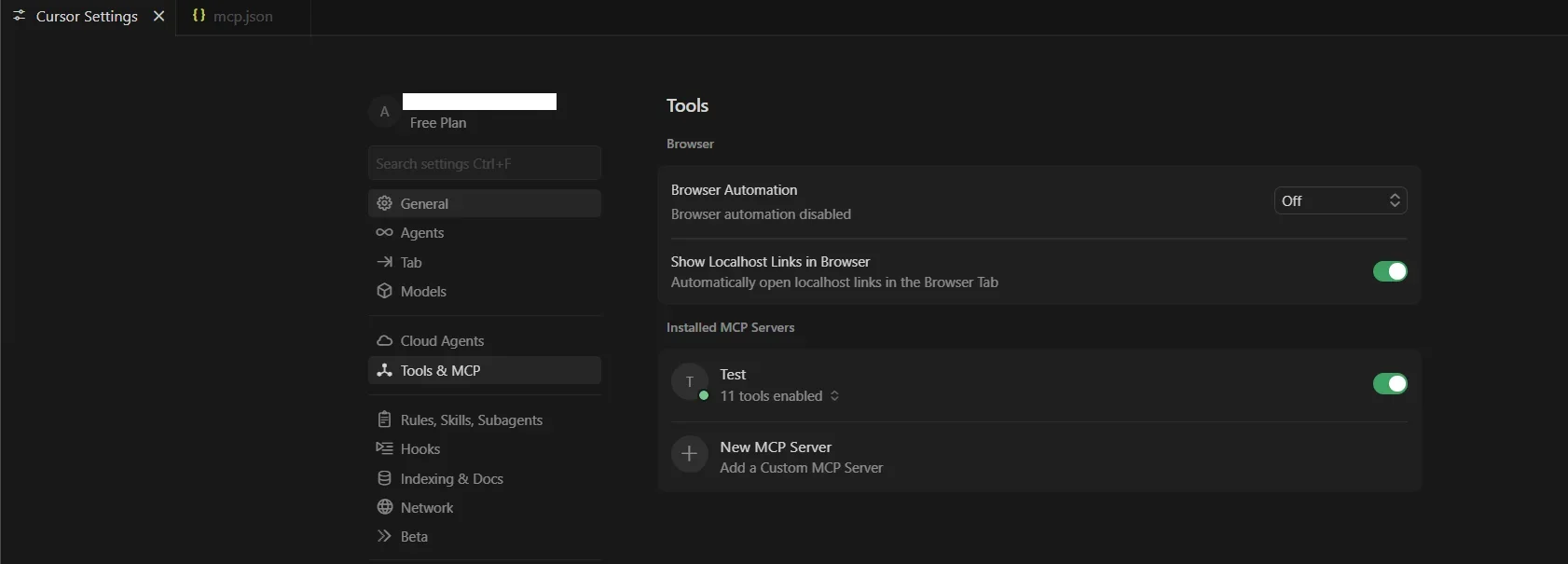Click the plus icon for New MCP Server
This screenshot has height=564, width=1568.
click(x=689, y=454)
